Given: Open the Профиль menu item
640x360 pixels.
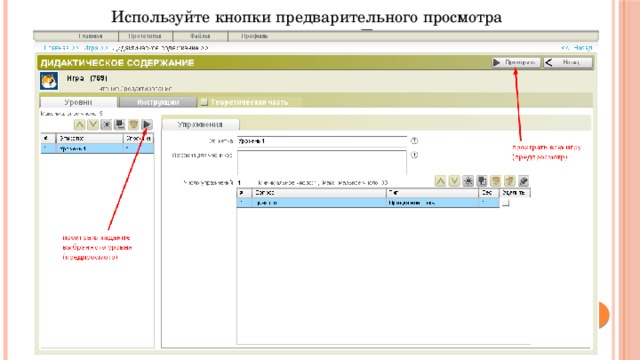Looking at the screenshot, I should (255, 36).
